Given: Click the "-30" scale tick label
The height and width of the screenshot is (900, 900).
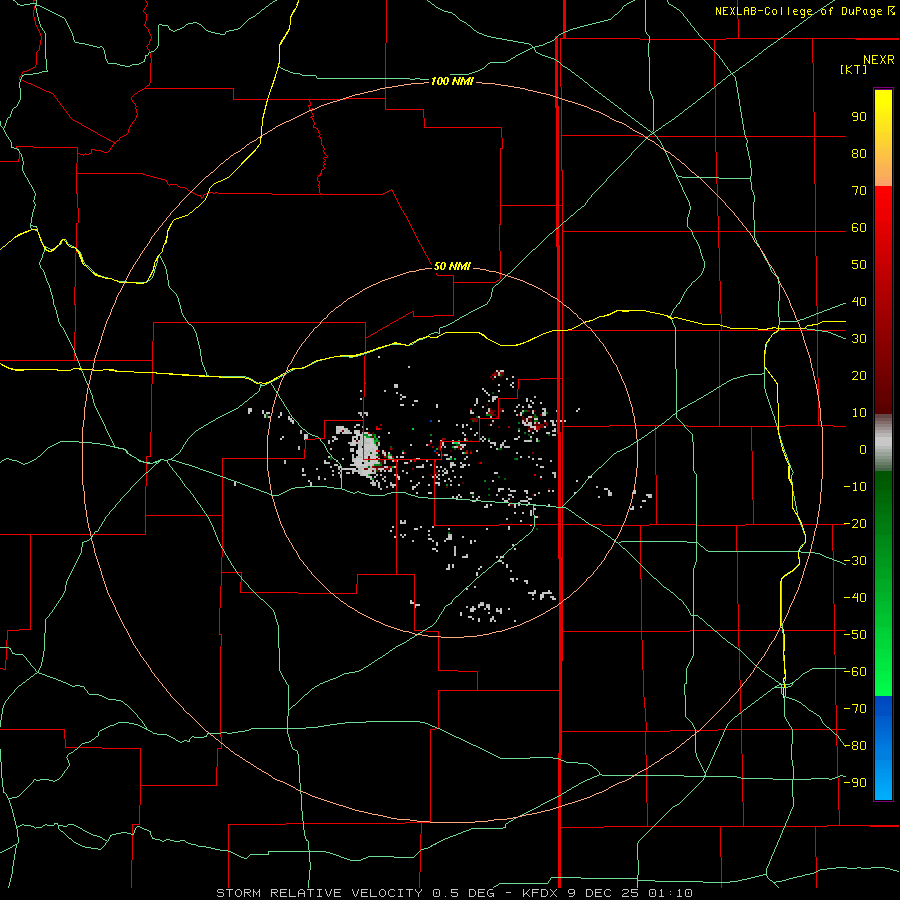Looking at the screenshot, I should pyautogui.click(x=855, y=561).
